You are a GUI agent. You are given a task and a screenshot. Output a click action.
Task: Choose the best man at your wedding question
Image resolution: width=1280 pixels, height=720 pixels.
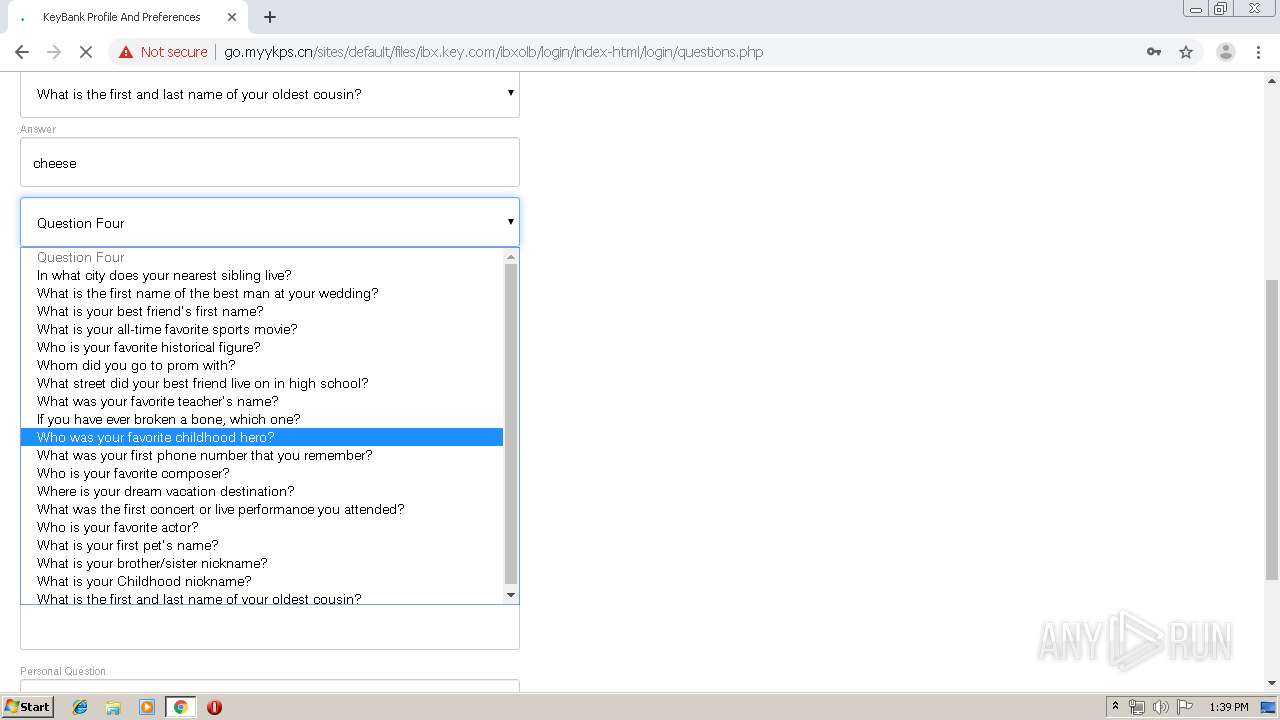point(262,293)
